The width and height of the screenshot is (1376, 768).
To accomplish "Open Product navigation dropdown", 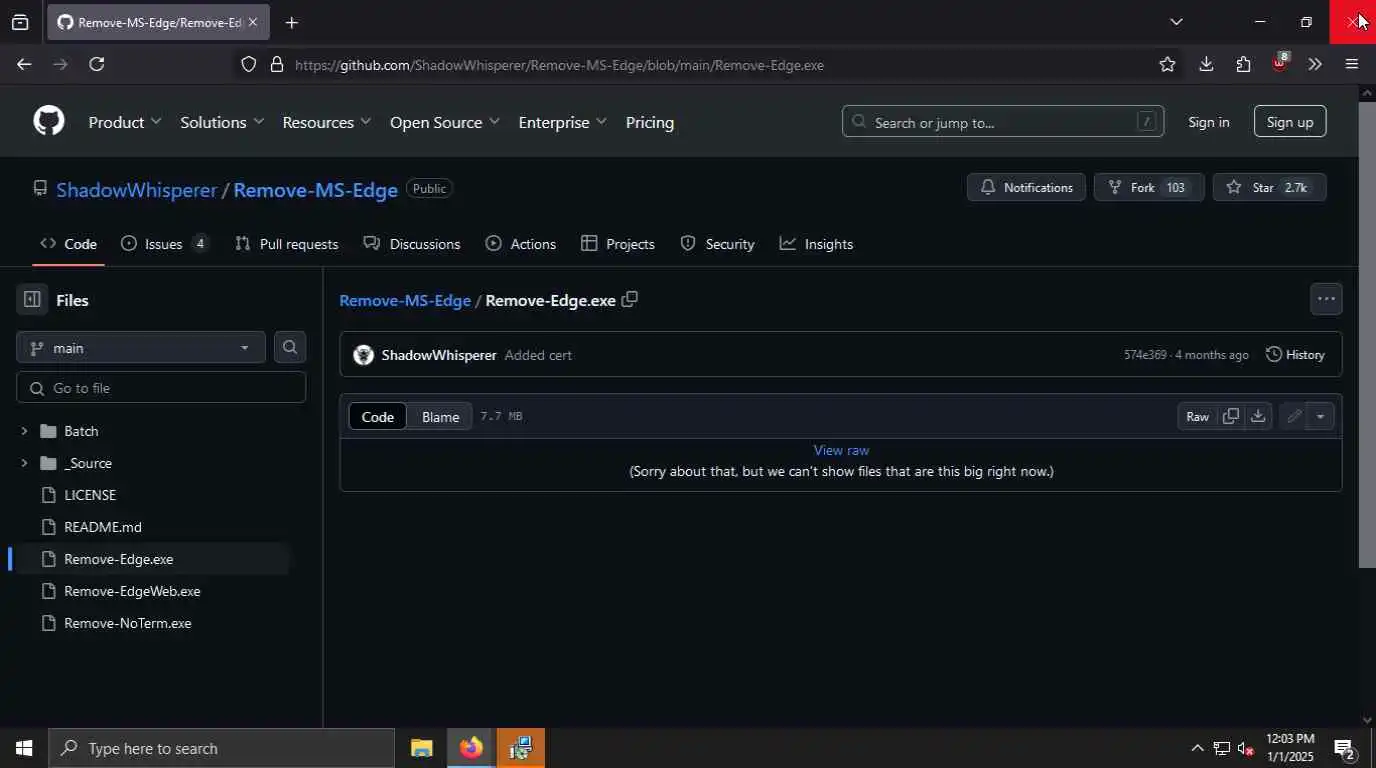I will pos(125,122).
